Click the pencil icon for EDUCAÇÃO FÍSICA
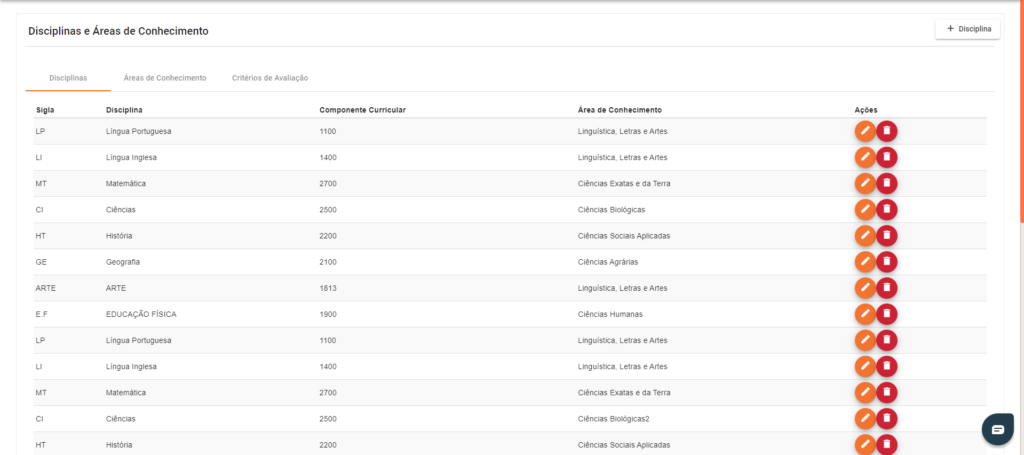Viewport: 1024px width, 455px height. tap(865, 314)
